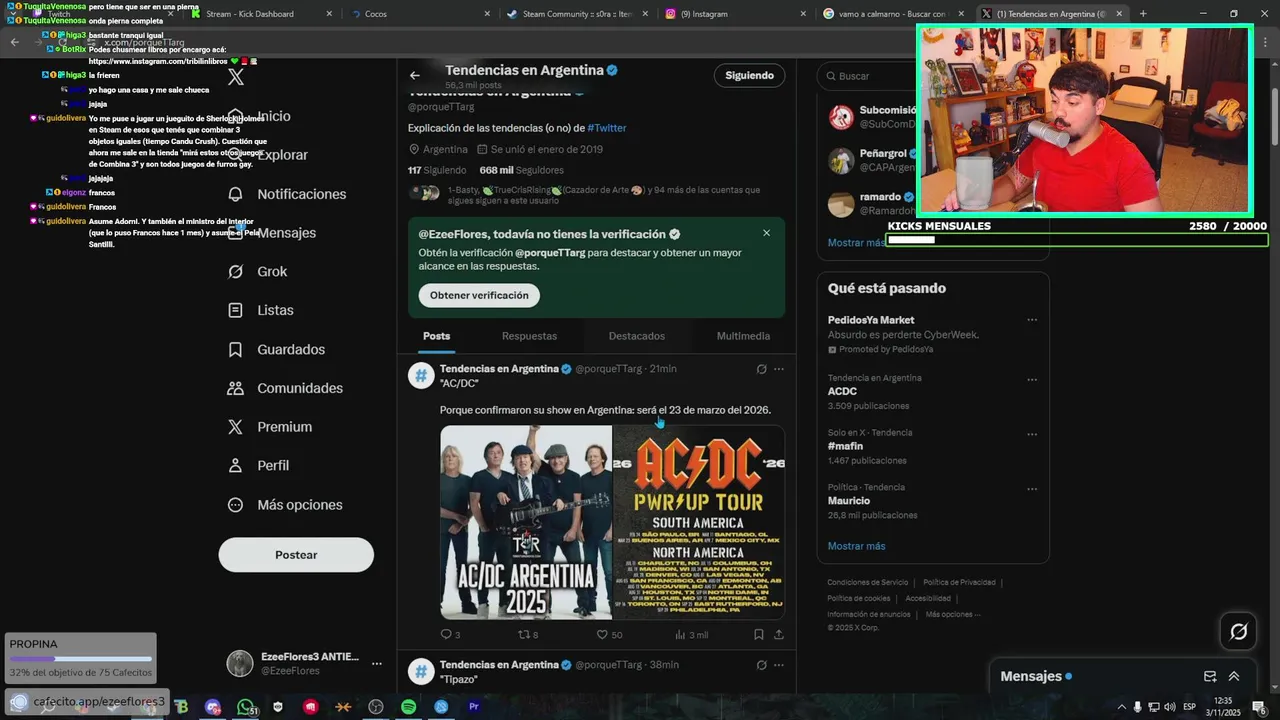
Task: Switch to the Multimedia tab
Action: [x=743, y=336]
